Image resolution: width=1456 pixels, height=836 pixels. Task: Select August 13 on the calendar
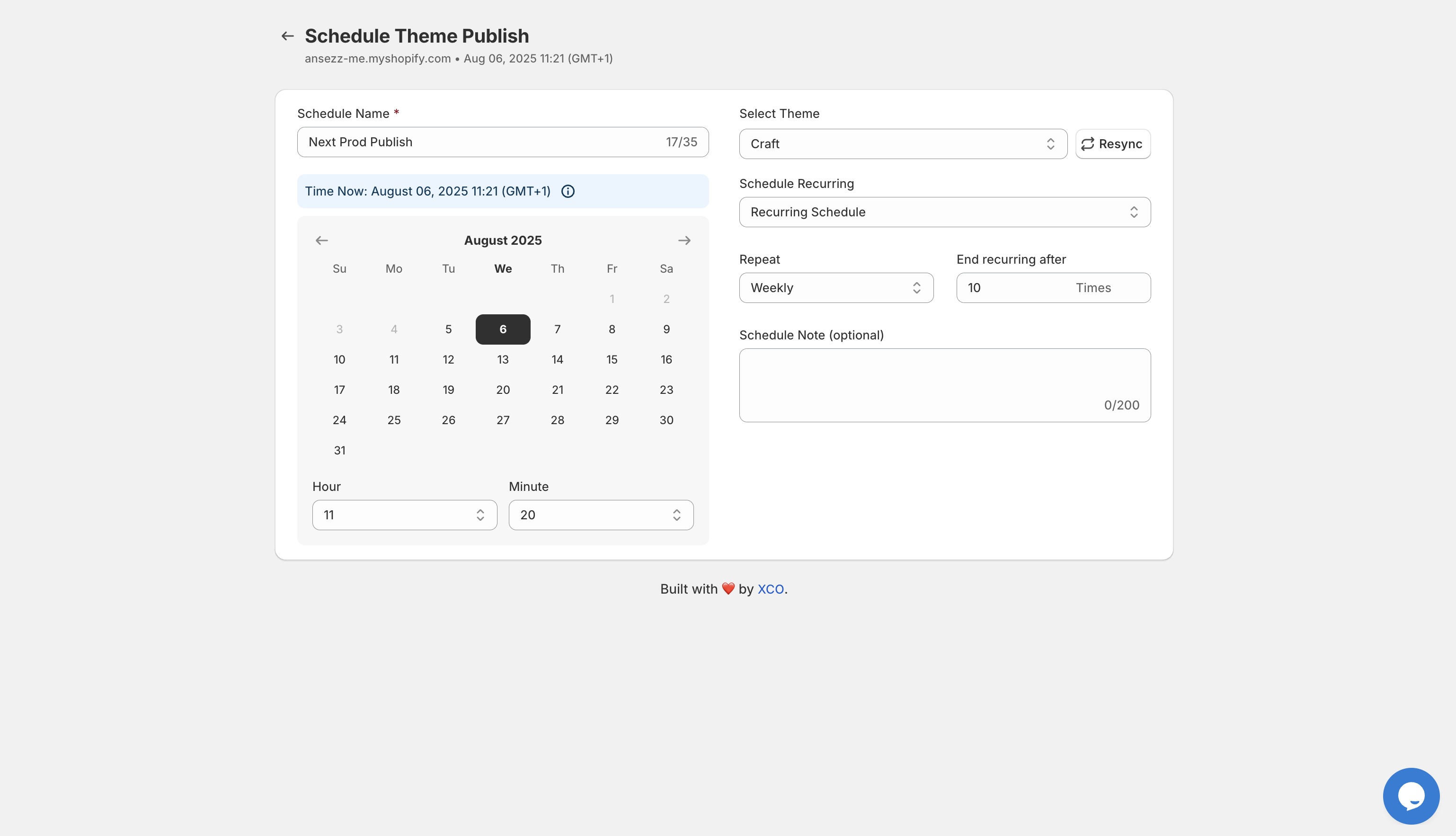click(503, 359)
